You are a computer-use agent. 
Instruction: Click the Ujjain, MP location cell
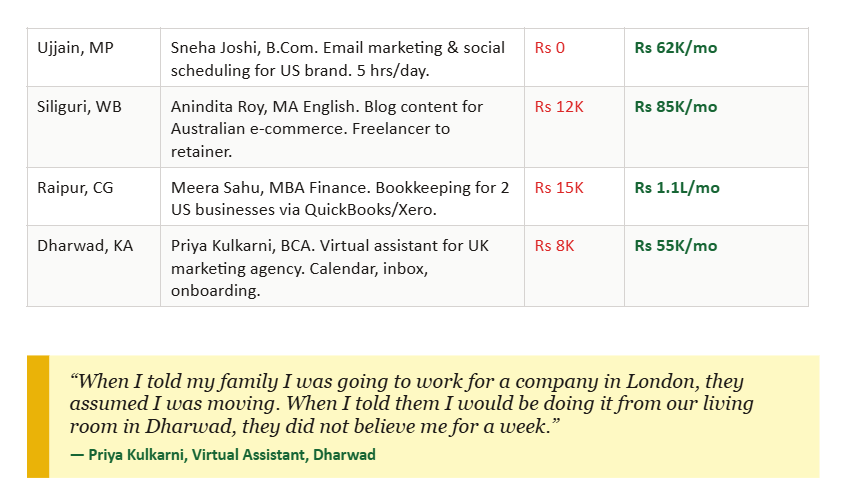point(75,48)
